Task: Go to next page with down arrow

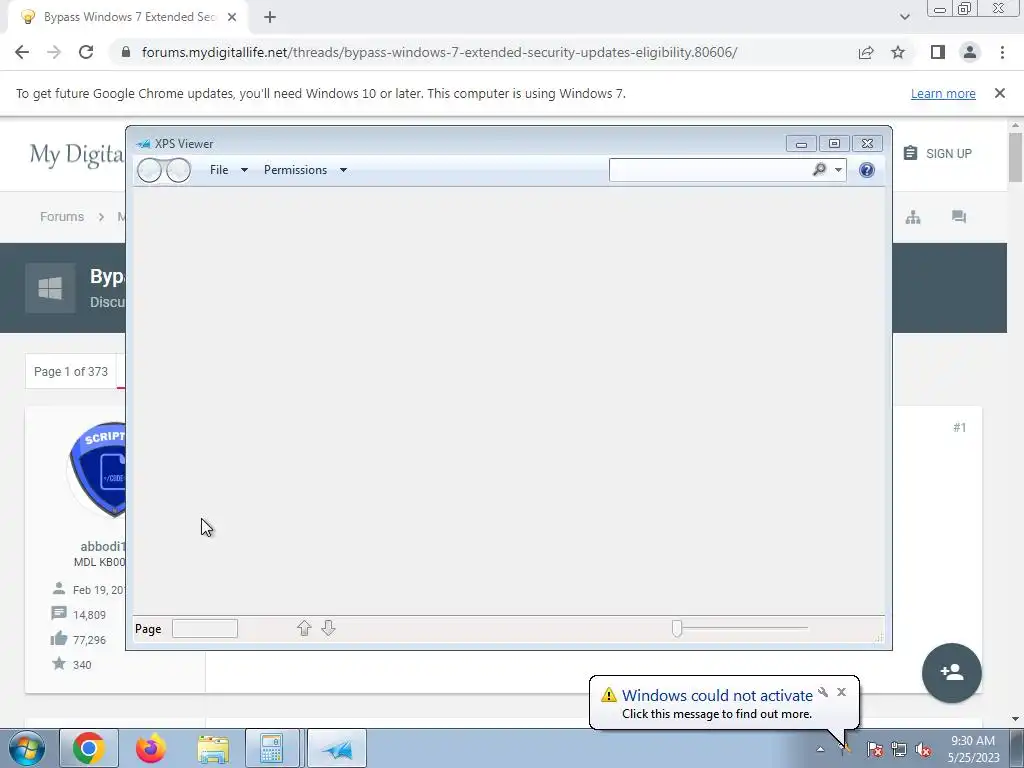Action: coord(328,628)
